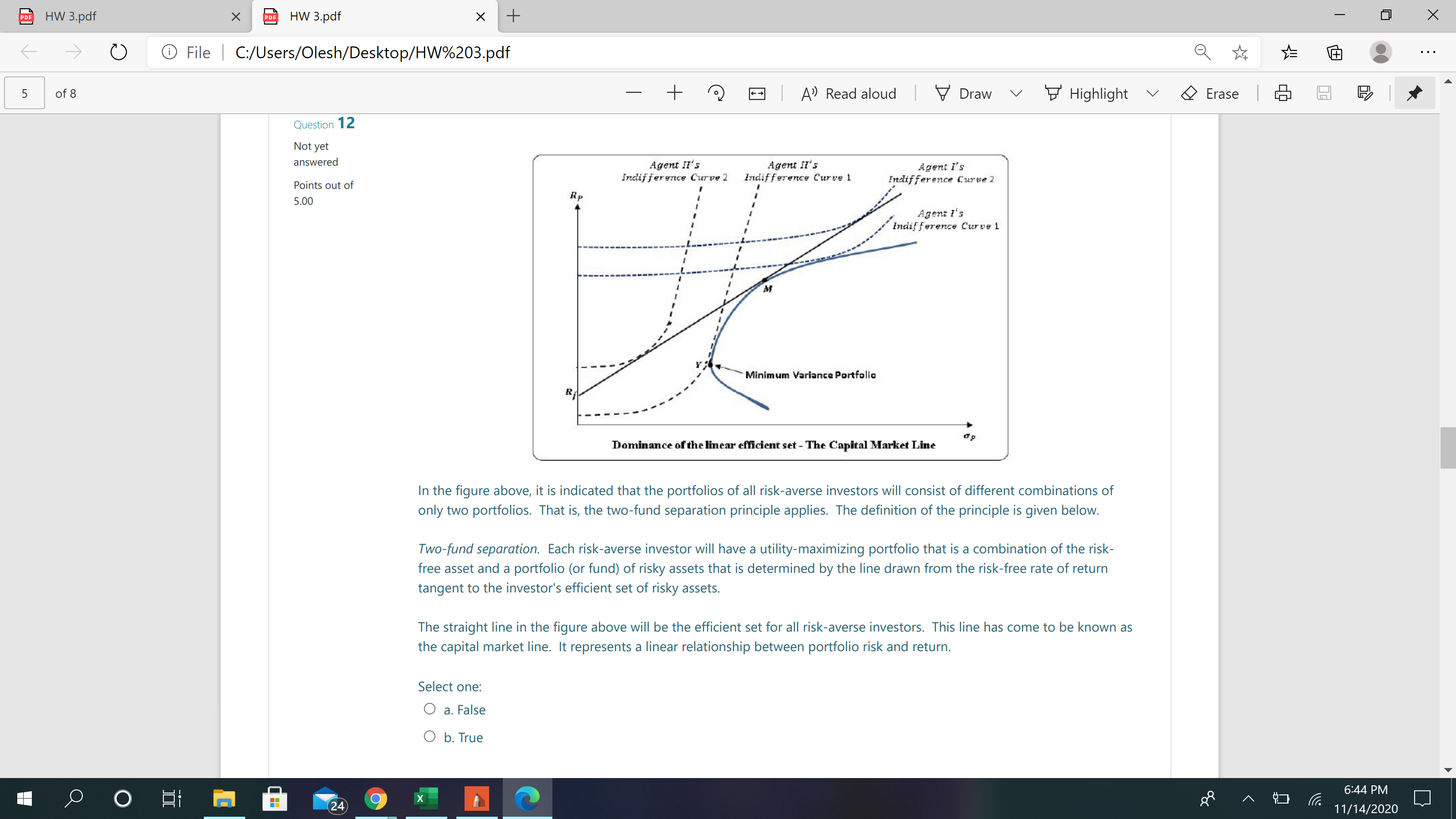Screen dimensions: 1456x819
Task: Open the Settings and more menu
Action: pos(1428,52)
